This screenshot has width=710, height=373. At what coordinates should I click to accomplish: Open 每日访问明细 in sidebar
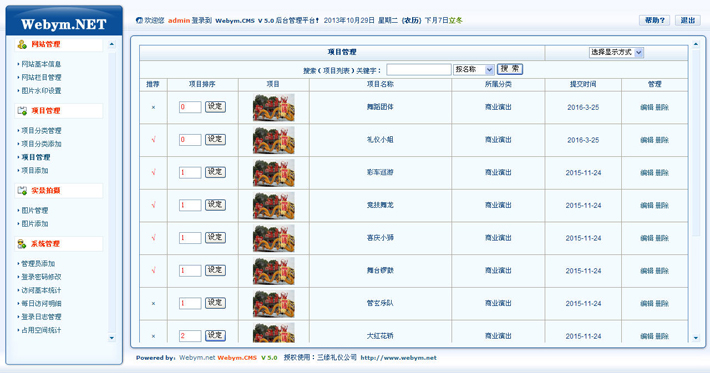pos(41,303)
